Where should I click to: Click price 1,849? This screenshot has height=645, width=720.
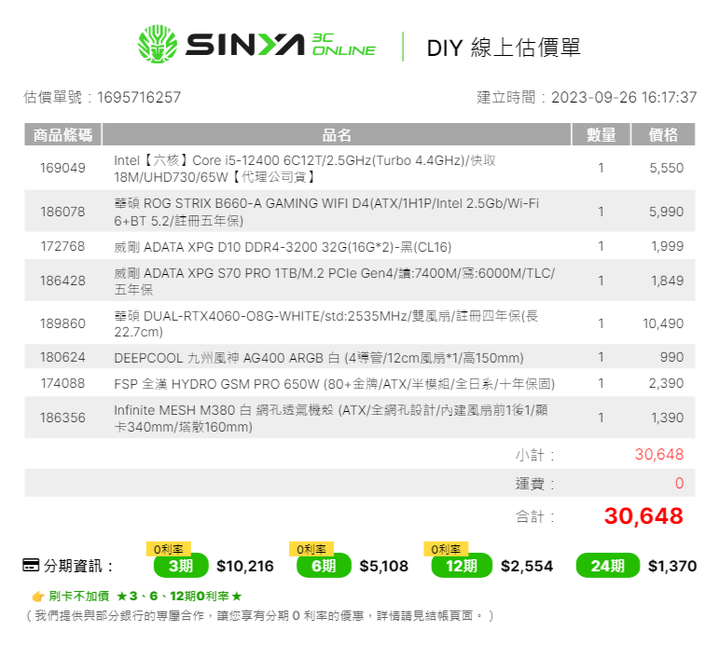667,280
